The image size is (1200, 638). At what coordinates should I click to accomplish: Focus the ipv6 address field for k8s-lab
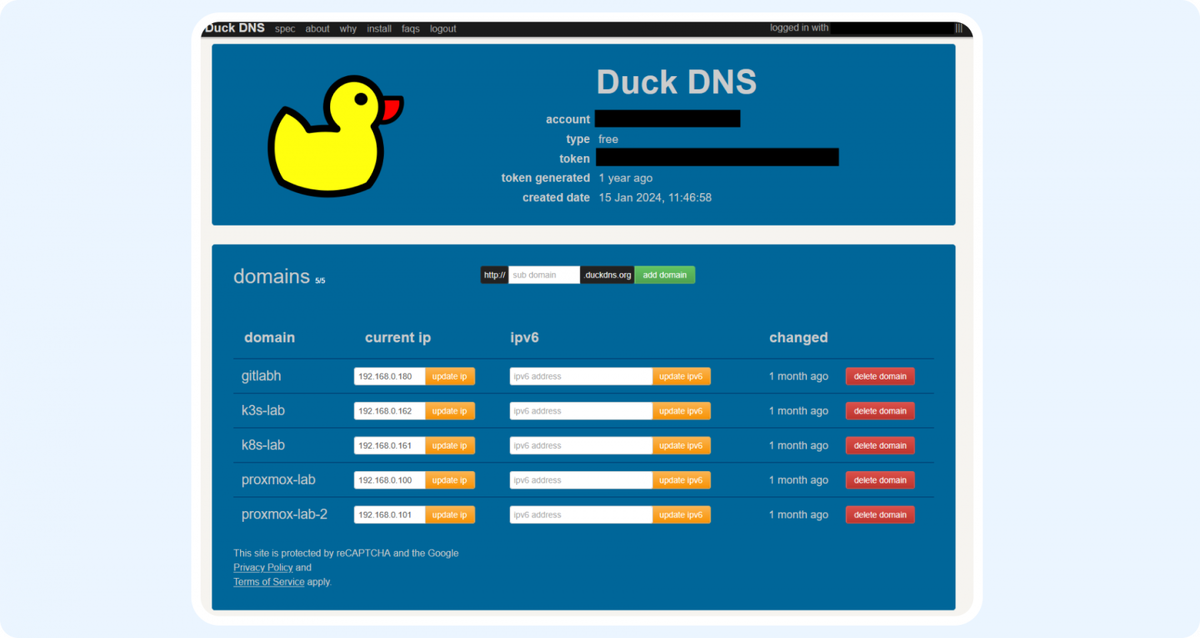click(x=581, y=446)
